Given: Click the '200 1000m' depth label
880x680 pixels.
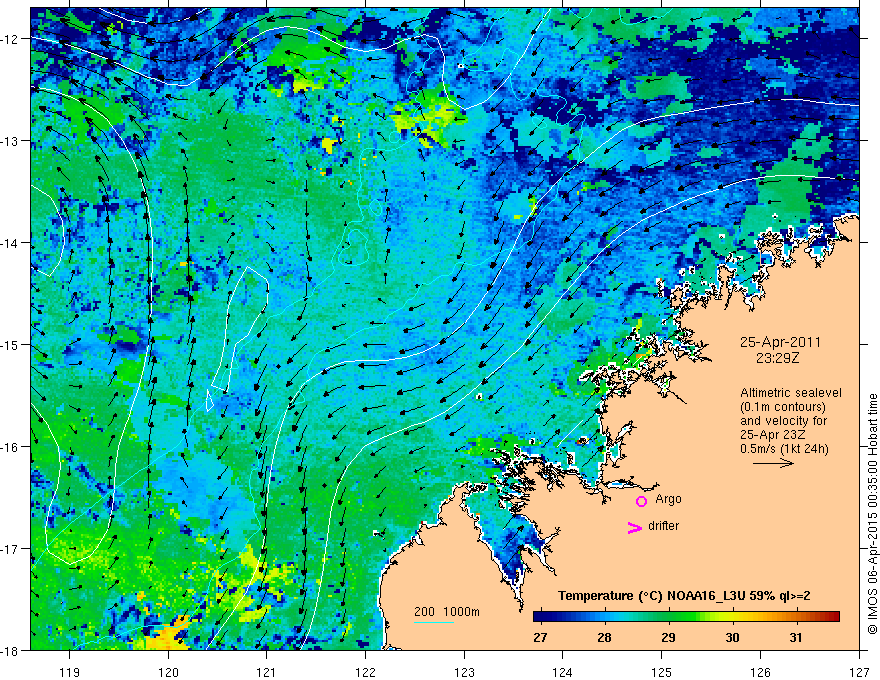Looking at the screenshot, I should (x=447, y=612).
